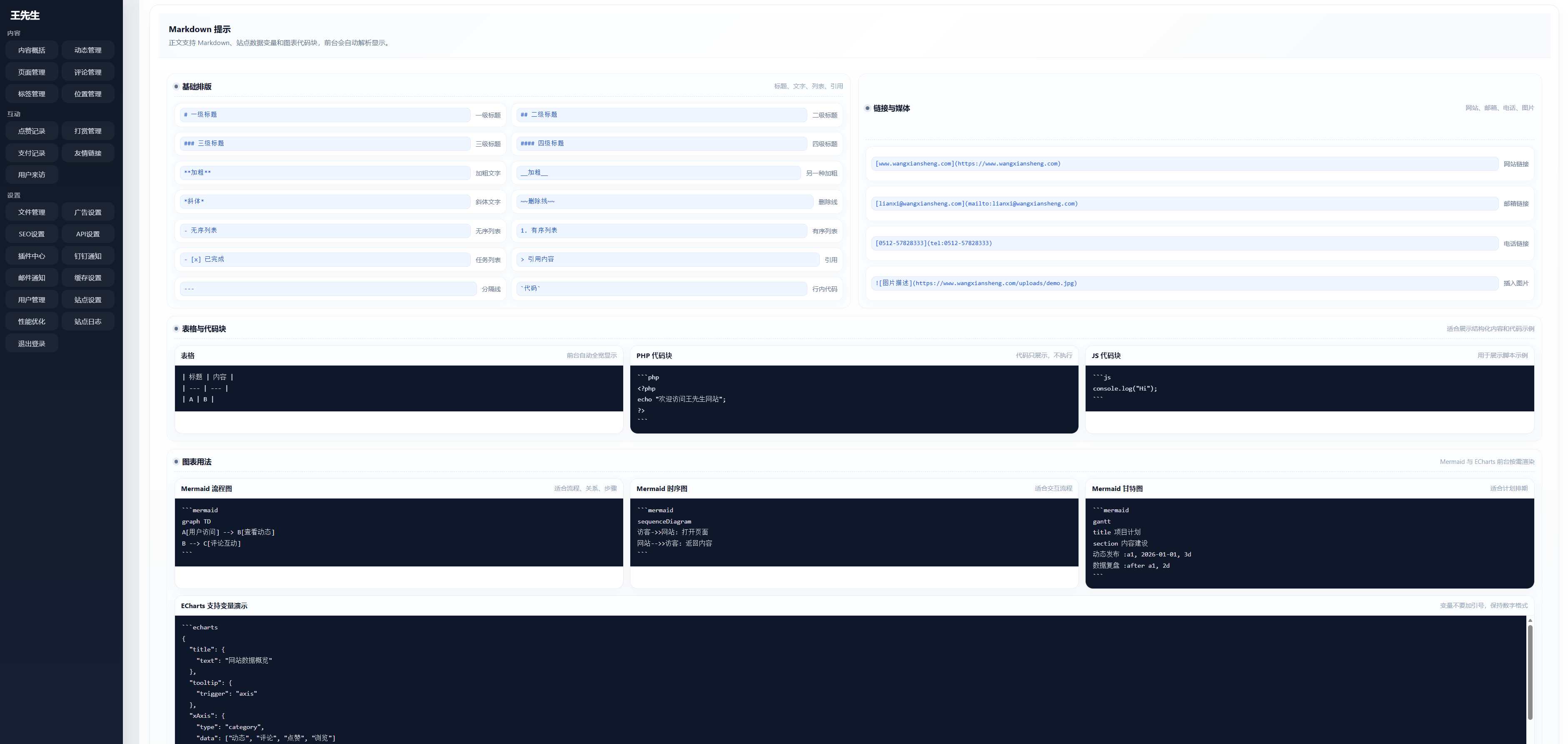Click the '# 一级标题' snippet
The height and width of the screenshot is (744, 1568).
click(x=325, y=115)
